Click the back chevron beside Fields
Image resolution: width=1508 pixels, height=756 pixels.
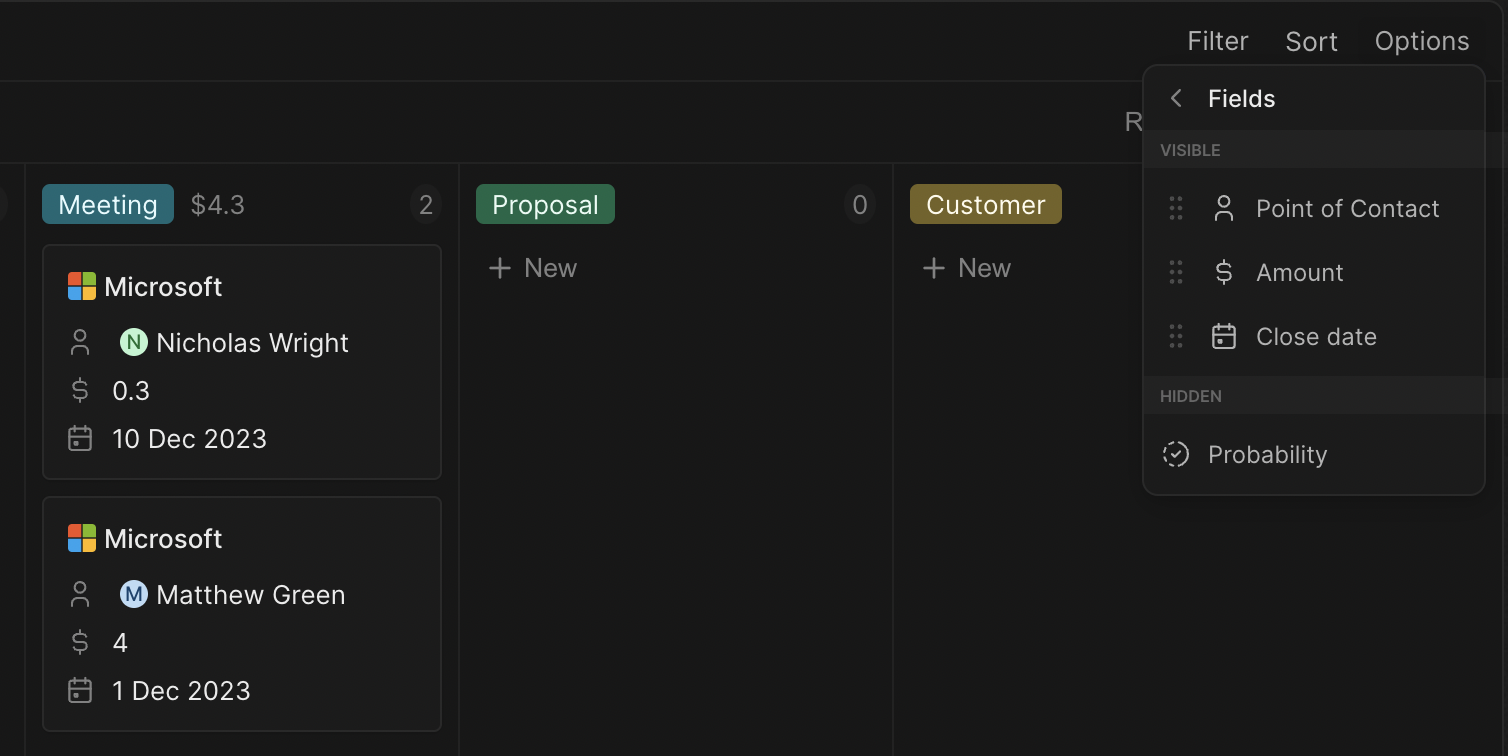coord(1176,98)
